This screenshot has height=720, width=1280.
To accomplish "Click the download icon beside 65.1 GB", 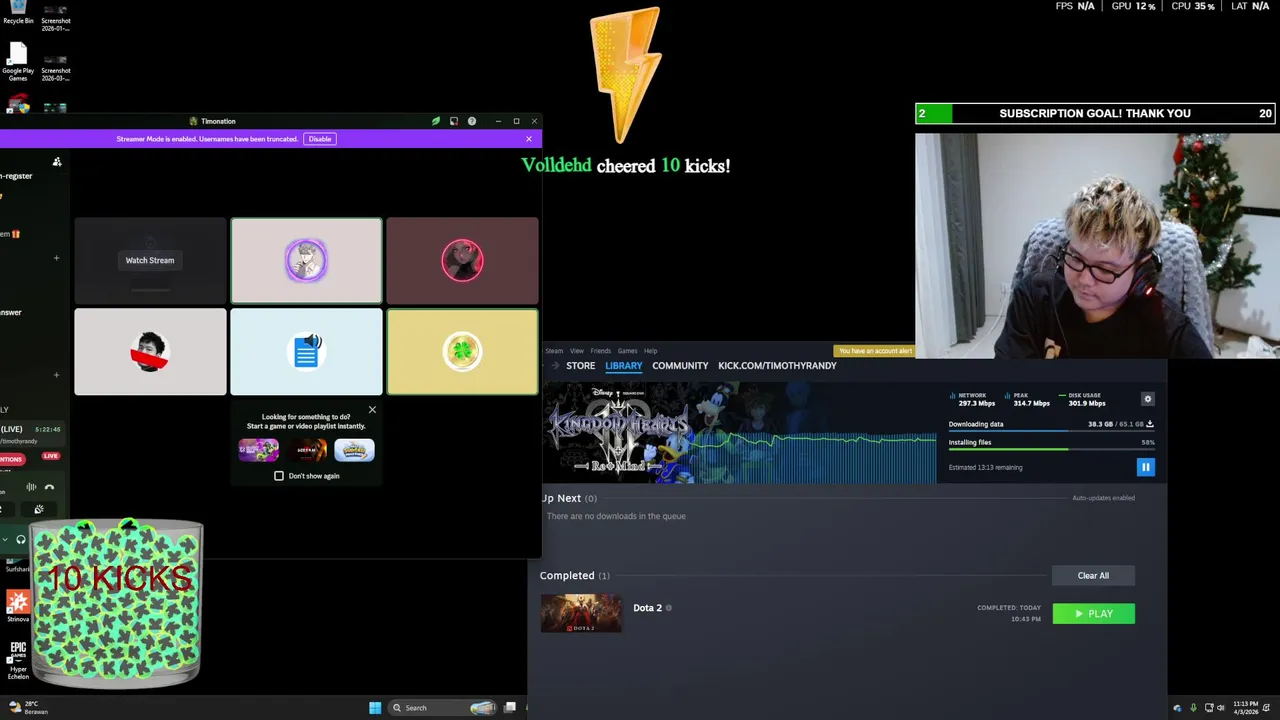I will (1150, 424).
